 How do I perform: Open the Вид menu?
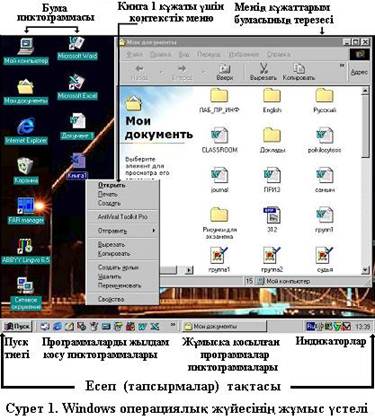pyautogui.click(x=184, y=54)
